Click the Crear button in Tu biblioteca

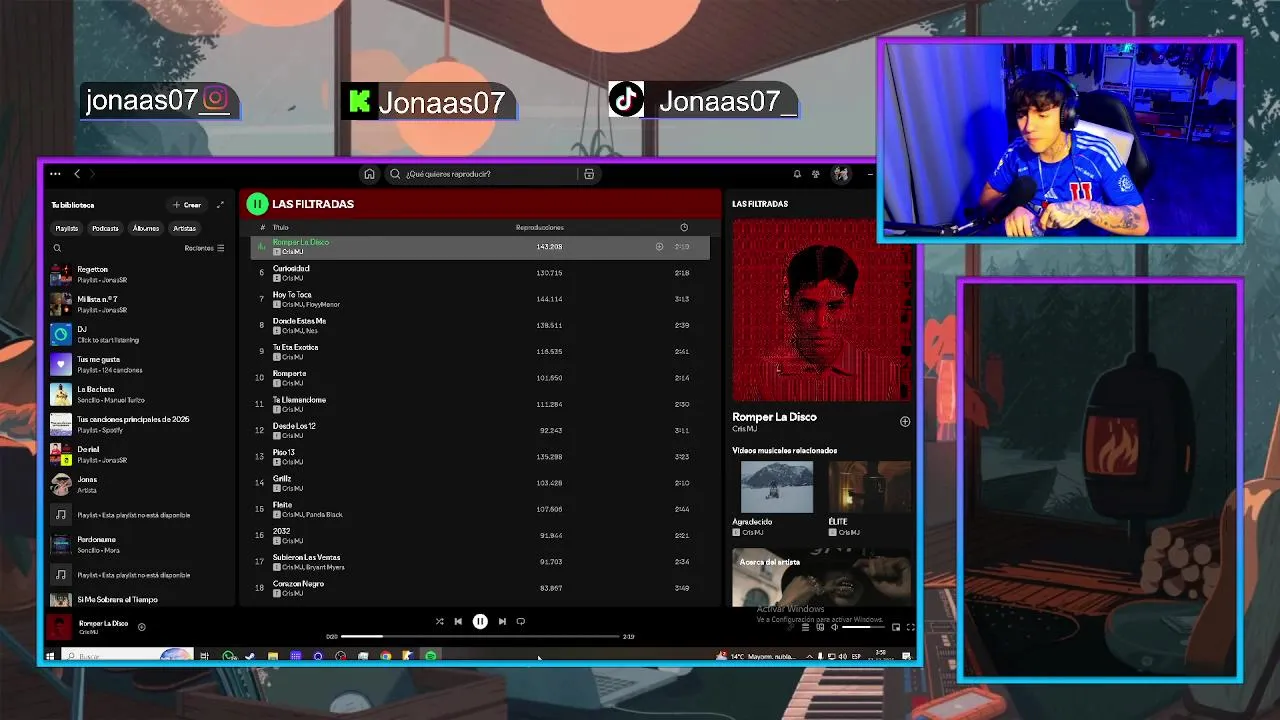(x=187, y=205)
